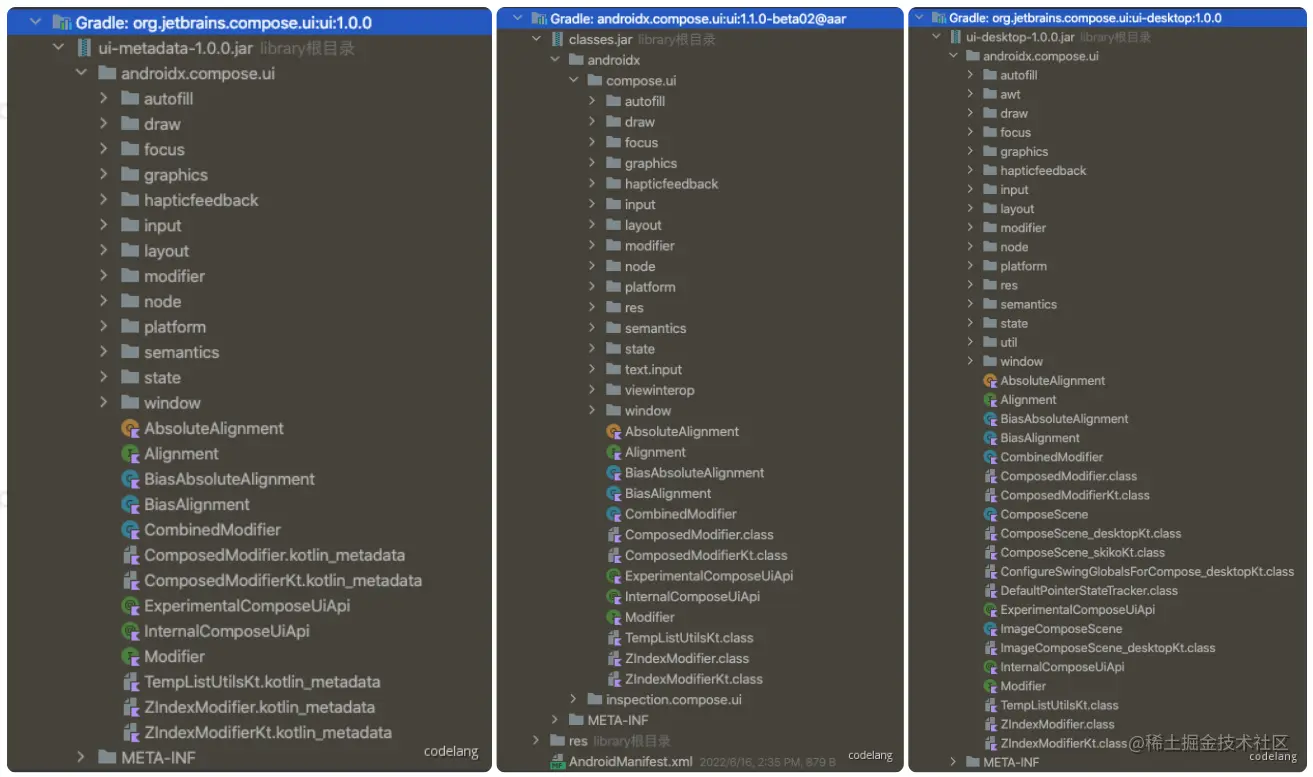The width and height of the screenshot is (1313, 777).
Task: Select InternalComposeUiApi in left panel
Action: (x=227, y=631)
